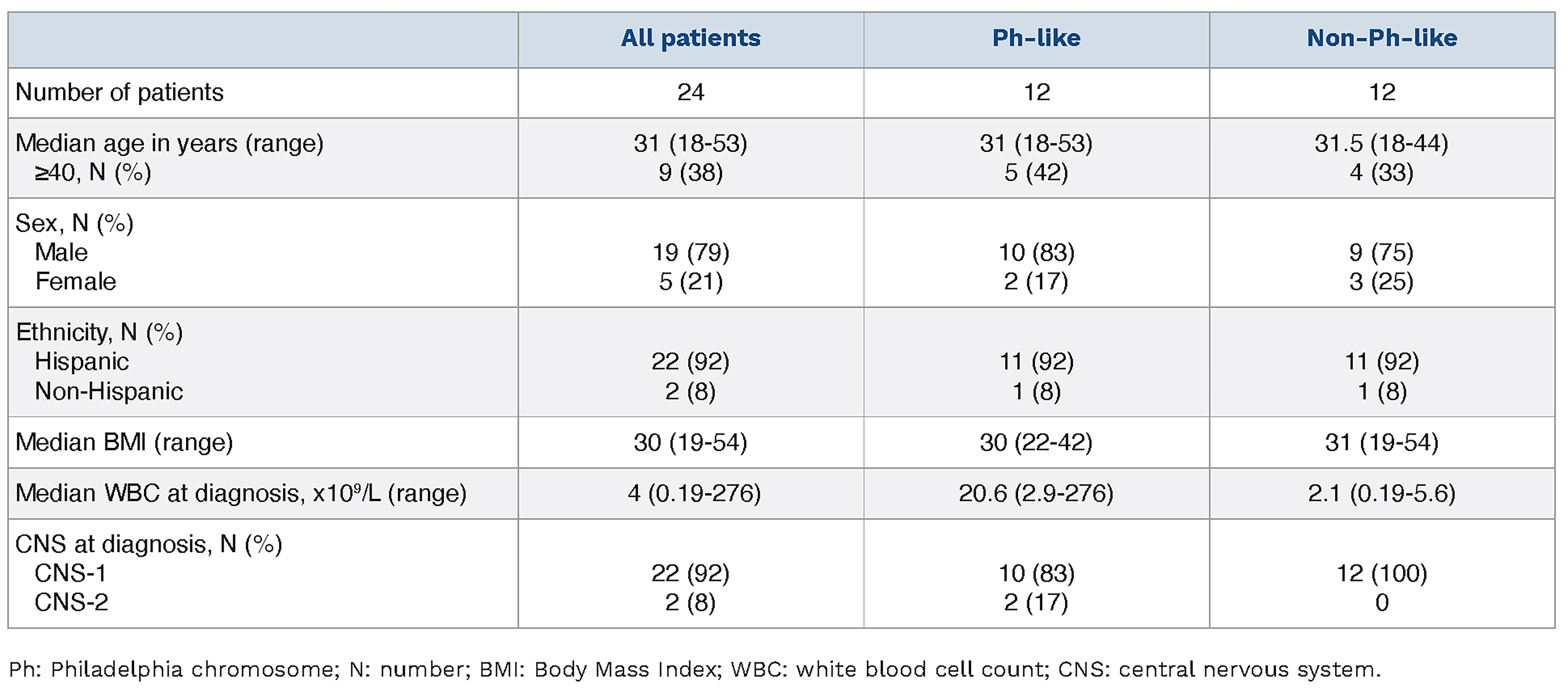Click the abbreviations footnote below the table
This screenshot has width=1568, height=692.
[694, 670]
